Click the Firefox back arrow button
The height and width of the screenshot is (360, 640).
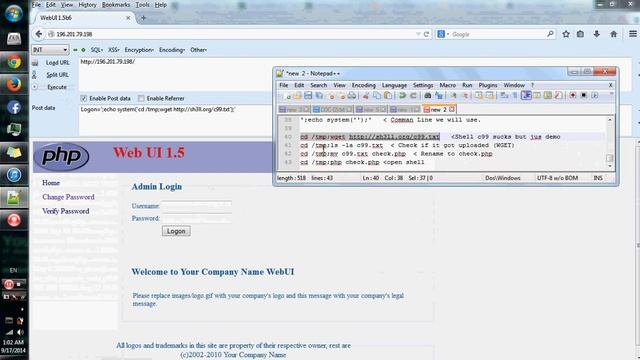click(39, 34)
